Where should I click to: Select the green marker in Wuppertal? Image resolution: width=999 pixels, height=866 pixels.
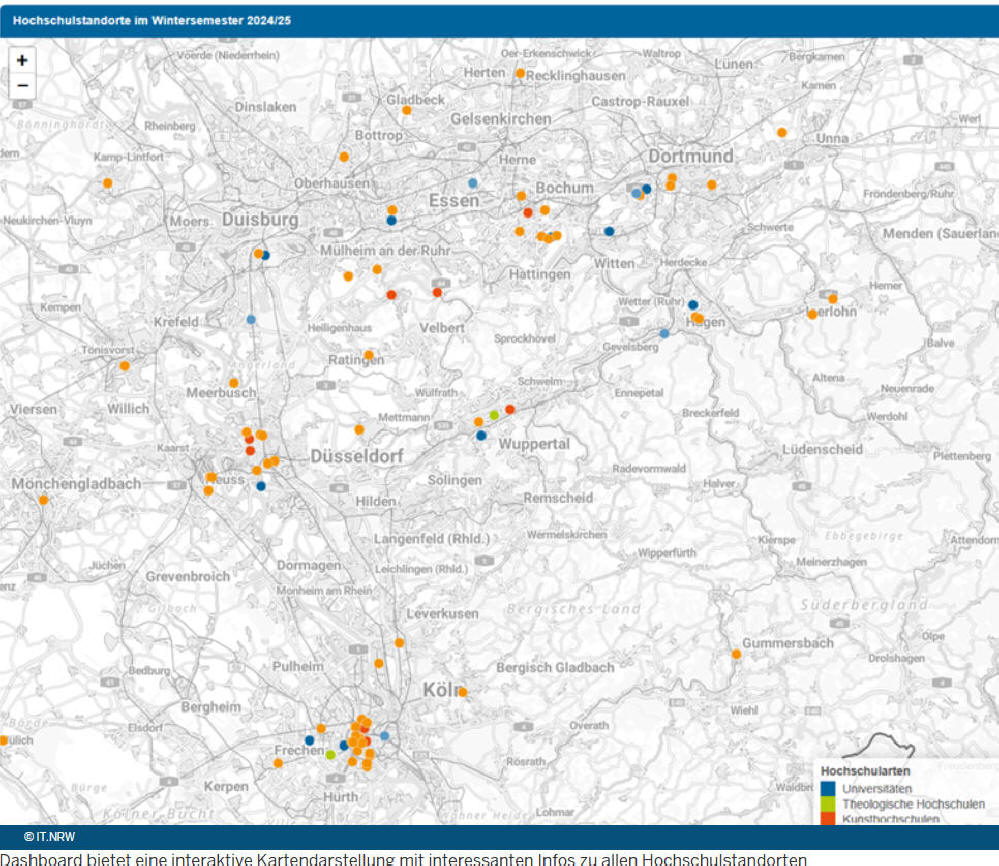point(494,415)
